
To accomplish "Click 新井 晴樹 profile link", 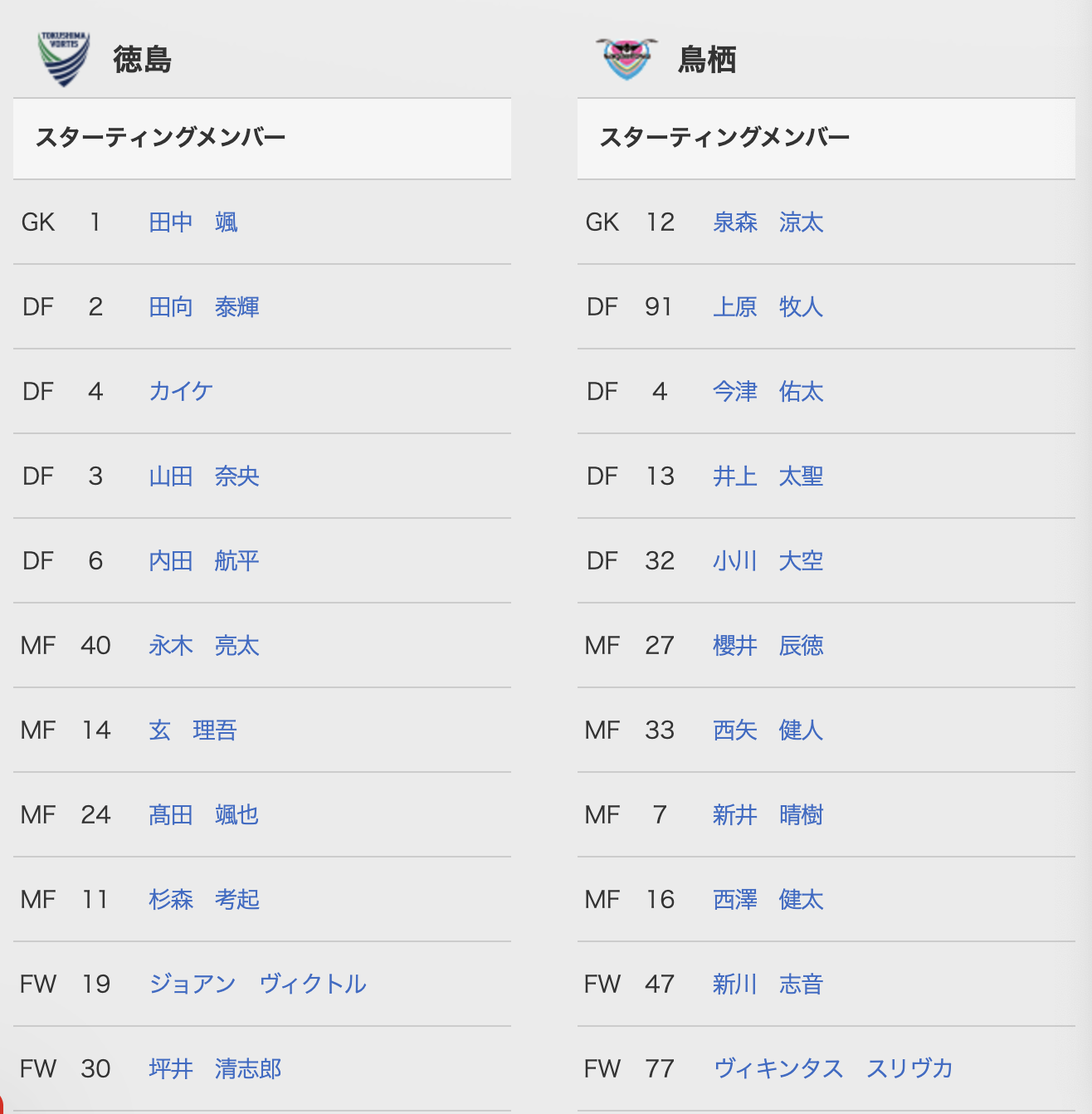I will coord(768,815).
